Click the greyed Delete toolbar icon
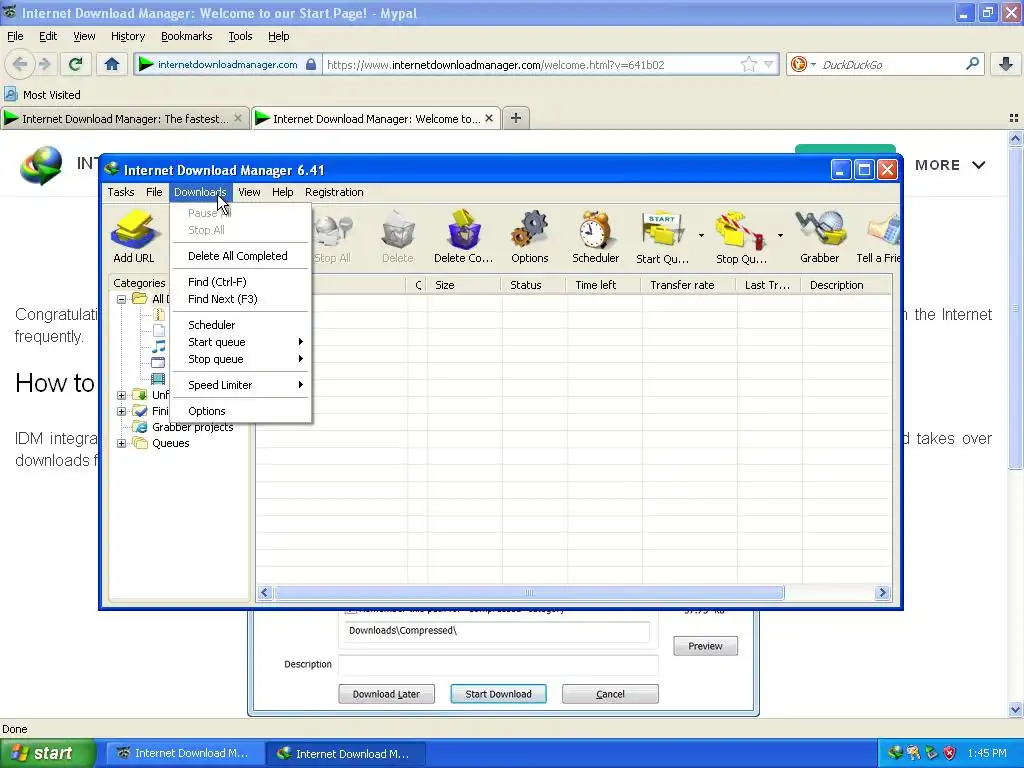1024x768 pixels. pos(398,236)
